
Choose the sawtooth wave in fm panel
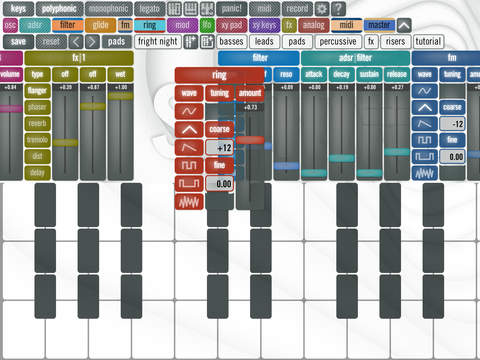click(x=425, y=124)
